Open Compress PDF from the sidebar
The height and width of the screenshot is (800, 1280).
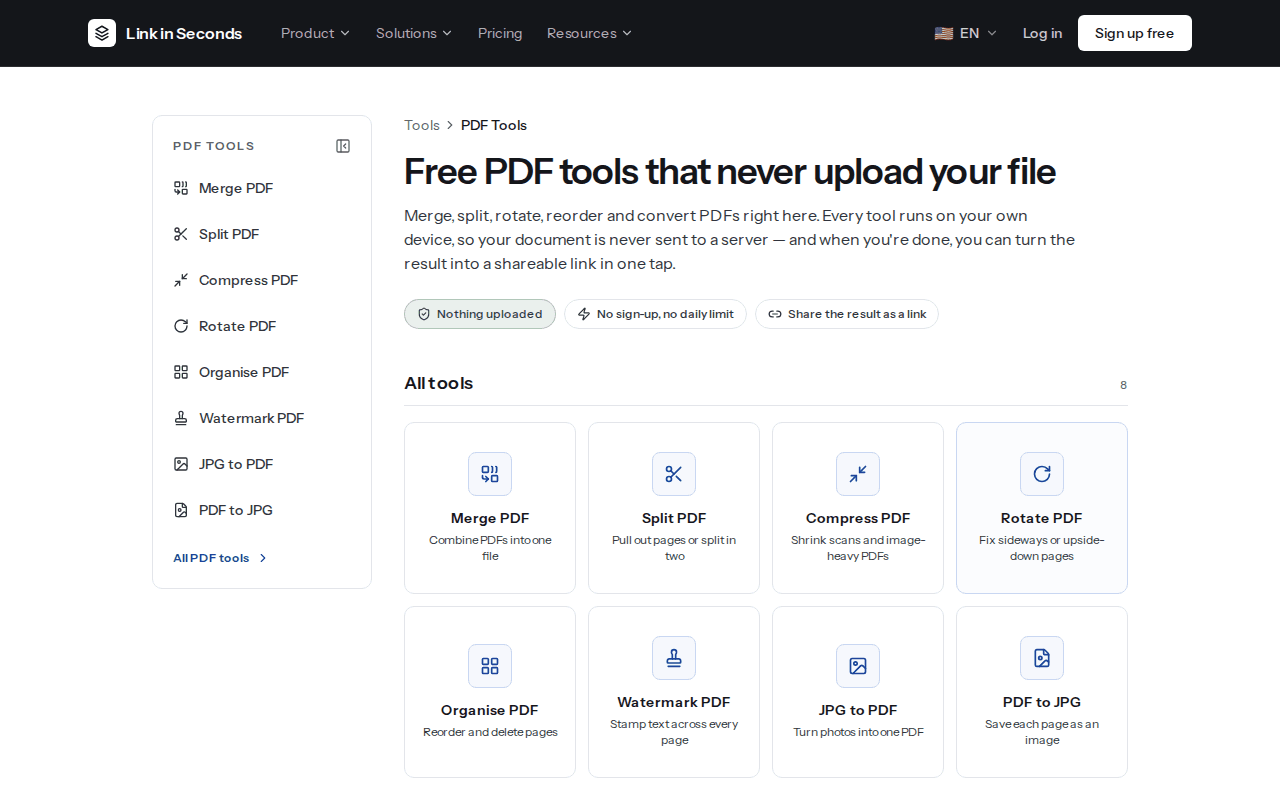pyautogui.click(x=262, y=280)
